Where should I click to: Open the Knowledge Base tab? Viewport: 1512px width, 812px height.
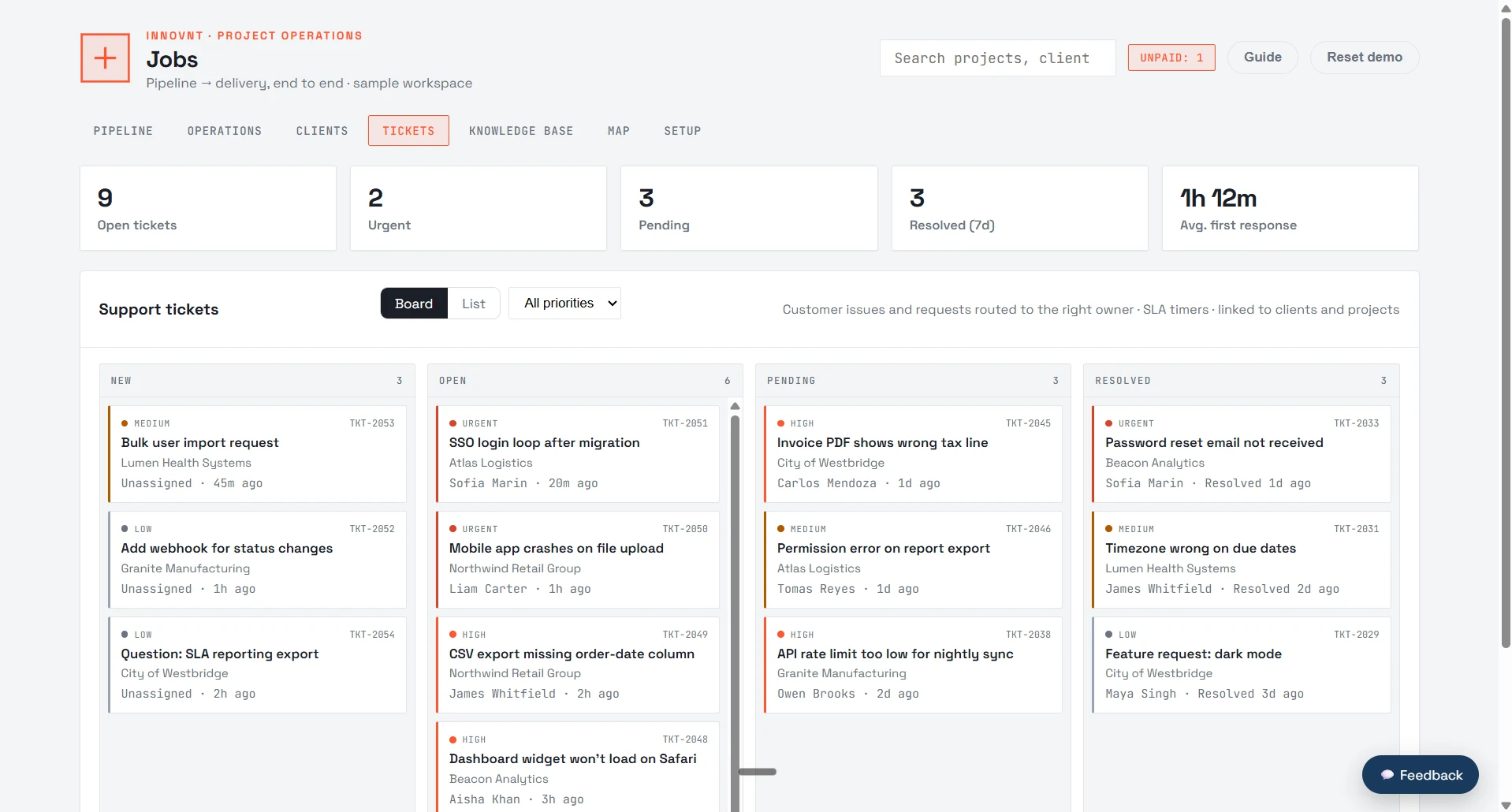pos(521,131)
